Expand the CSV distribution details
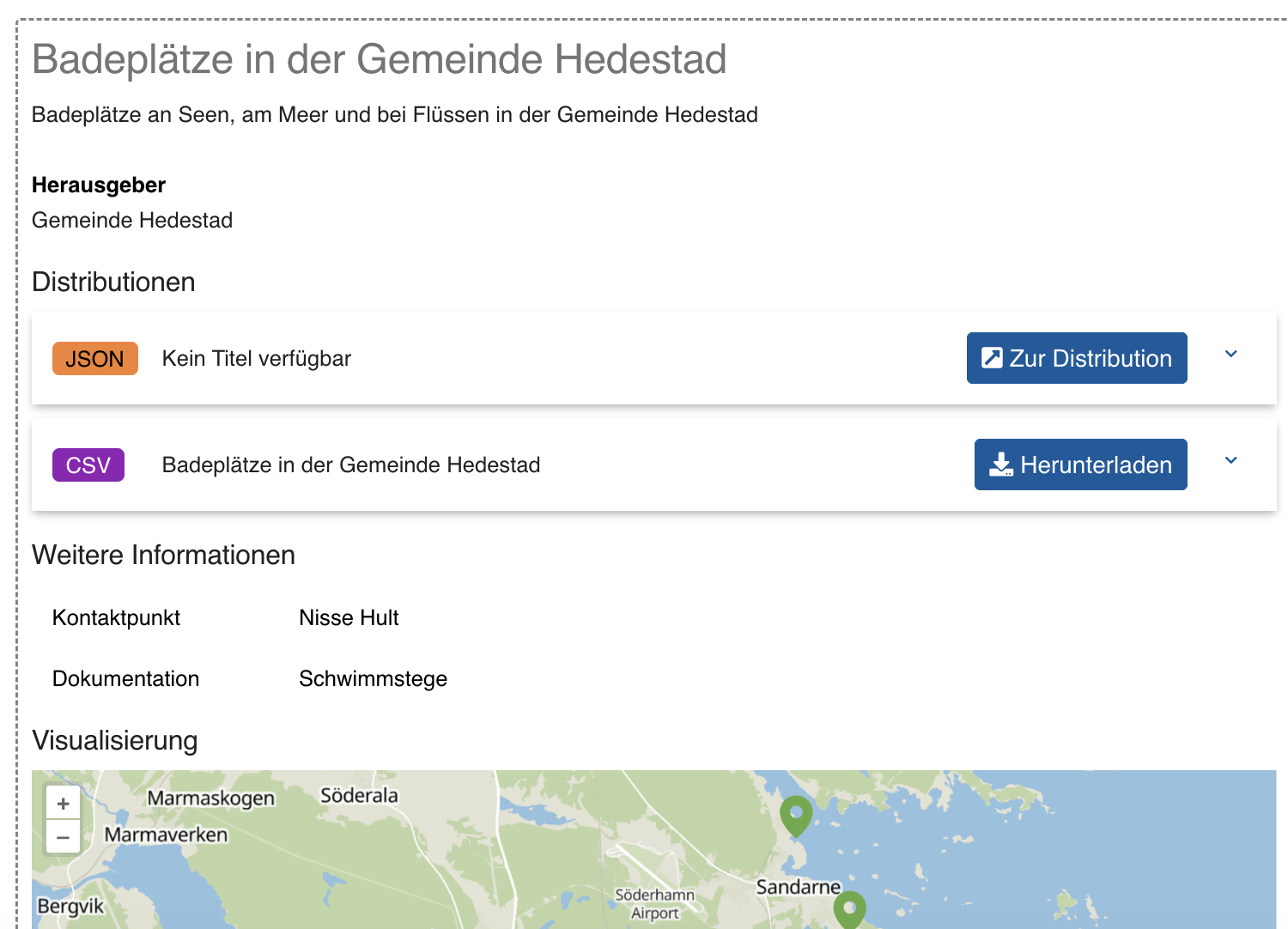 point(1230,460)
